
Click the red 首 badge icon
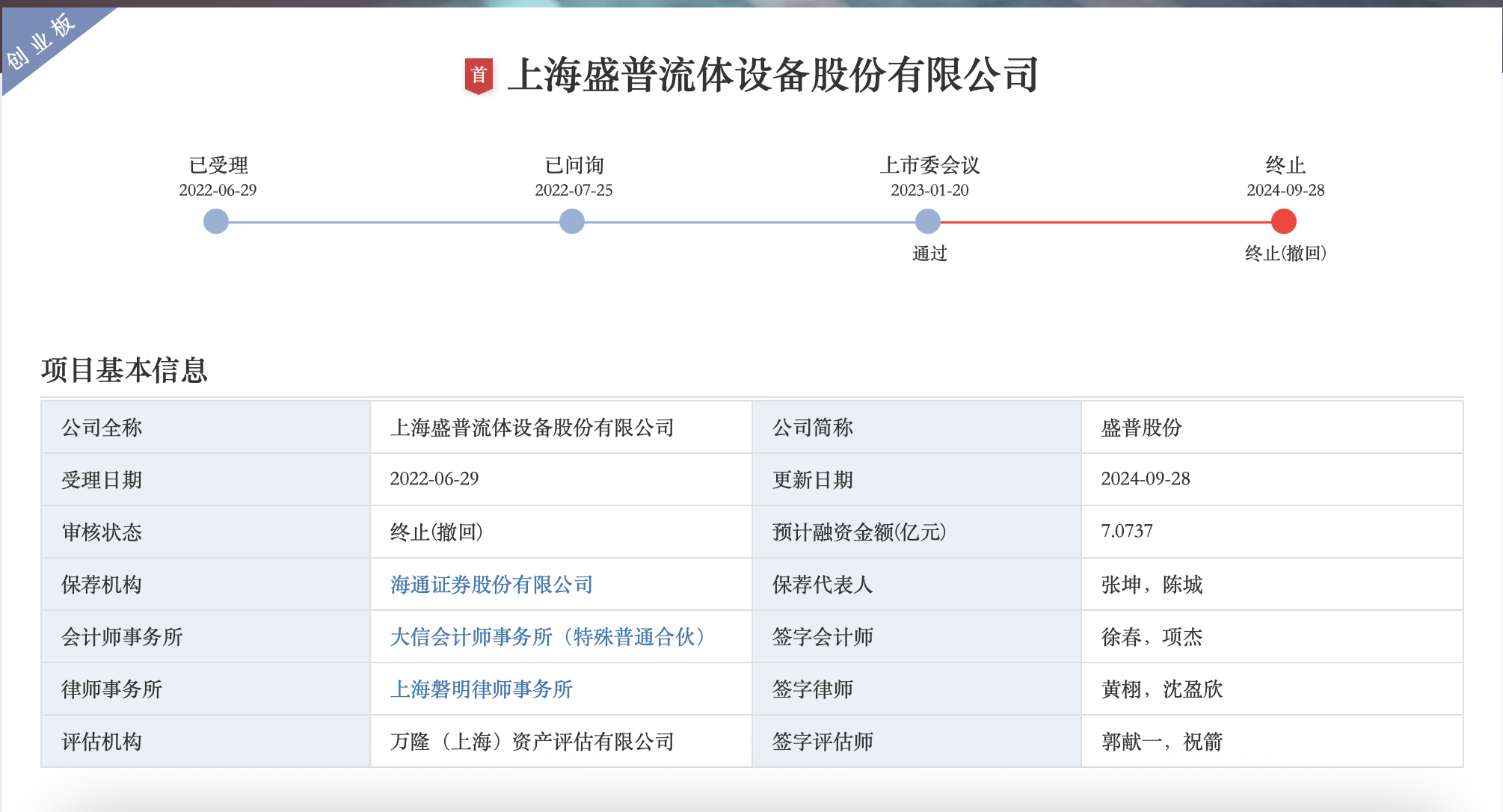tap(479, 73)
